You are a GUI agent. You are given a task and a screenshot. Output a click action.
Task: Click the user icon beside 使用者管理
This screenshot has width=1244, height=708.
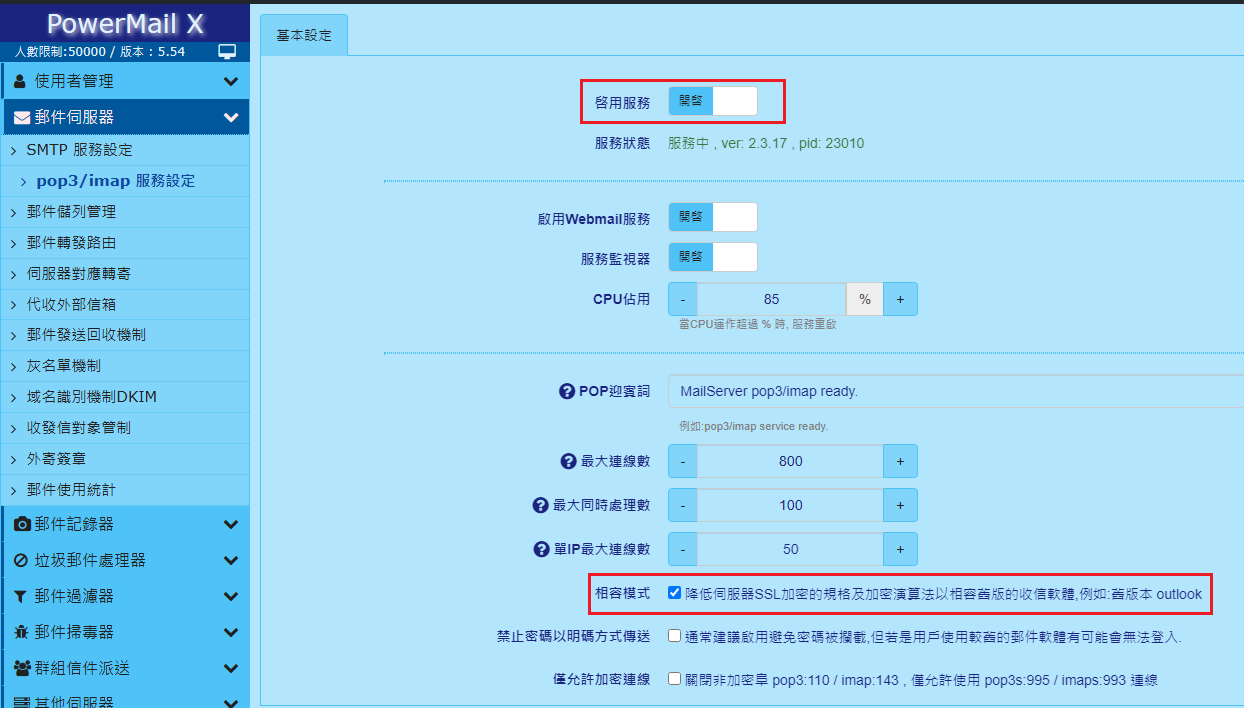(20, 81)
